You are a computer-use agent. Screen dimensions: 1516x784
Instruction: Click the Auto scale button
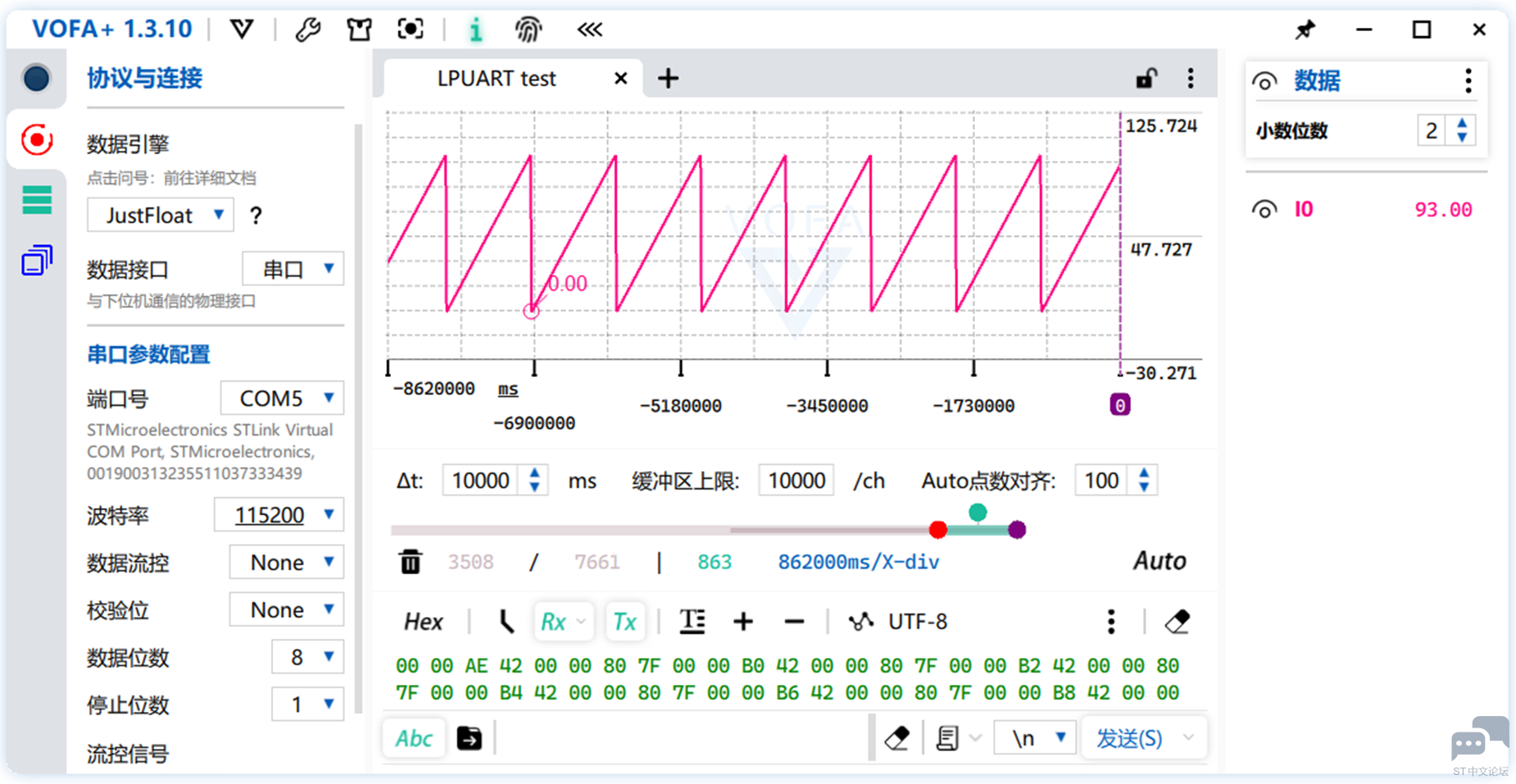(1159, 561)
